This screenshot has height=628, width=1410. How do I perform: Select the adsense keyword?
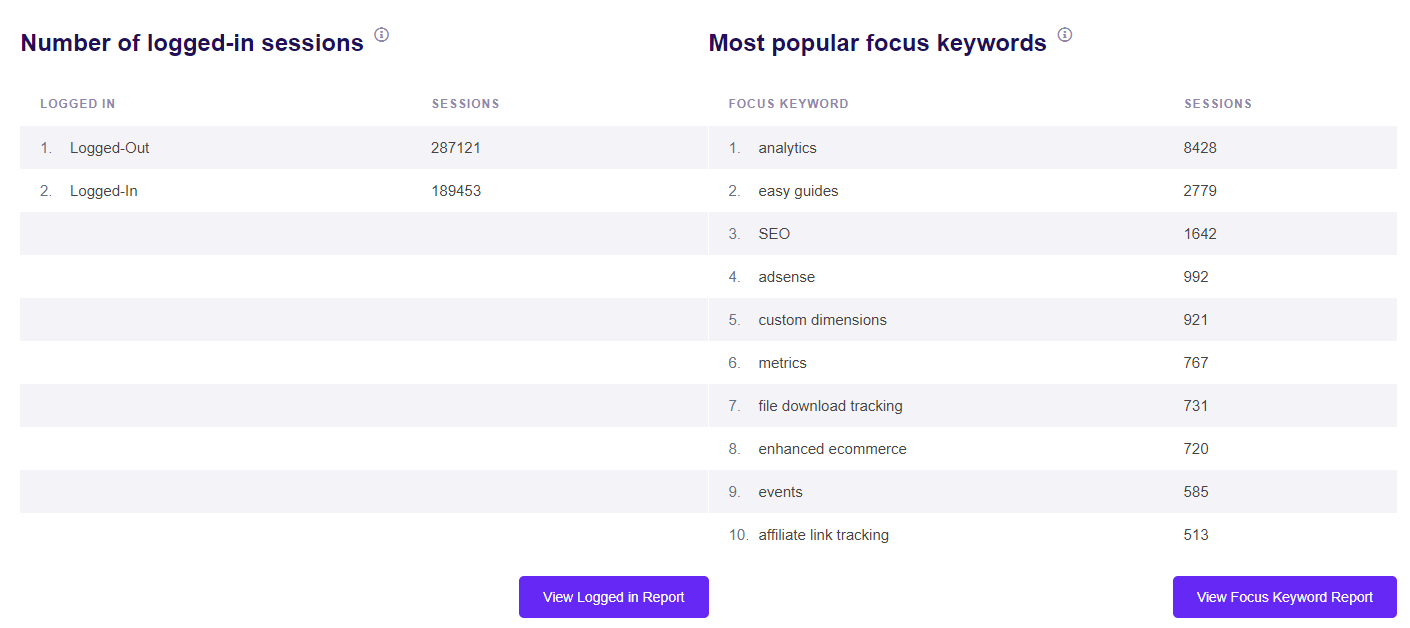(786, 277)
